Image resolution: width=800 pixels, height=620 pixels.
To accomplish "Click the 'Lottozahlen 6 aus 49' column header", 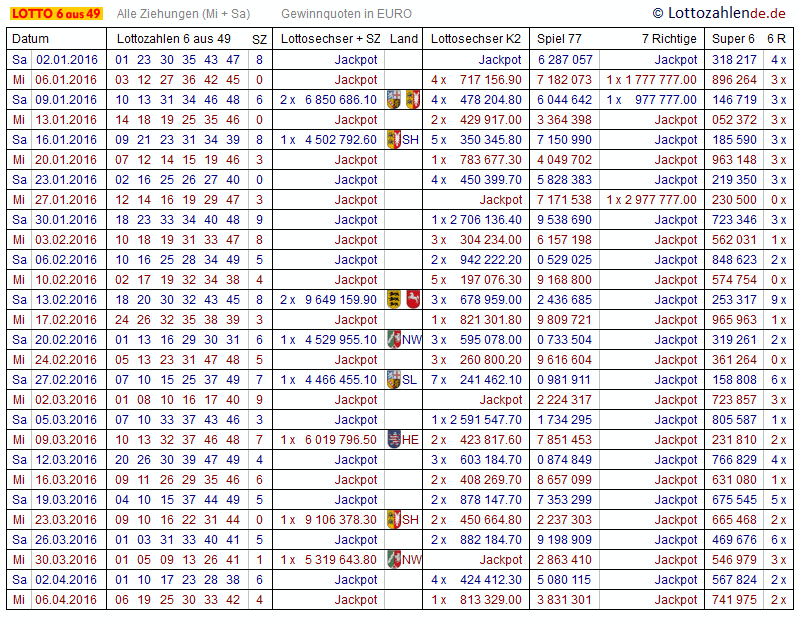I will (x=173, y=39).
